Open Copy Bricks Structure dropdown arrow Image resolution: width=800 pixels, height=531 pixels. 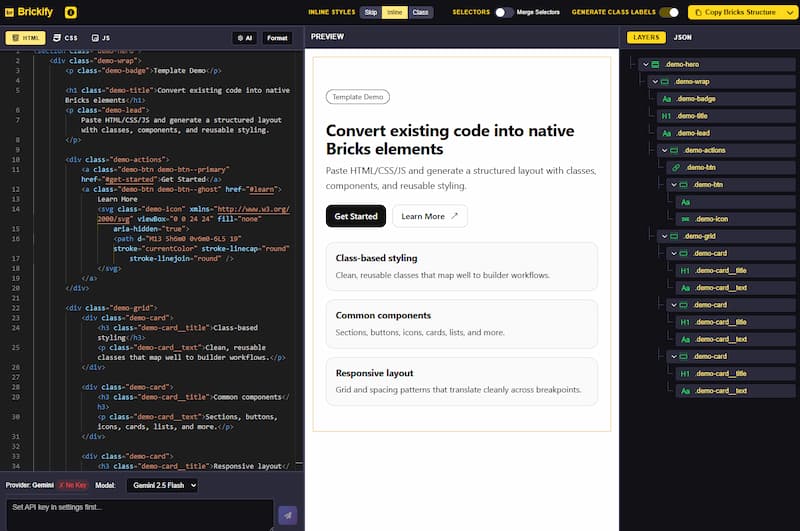790,12
